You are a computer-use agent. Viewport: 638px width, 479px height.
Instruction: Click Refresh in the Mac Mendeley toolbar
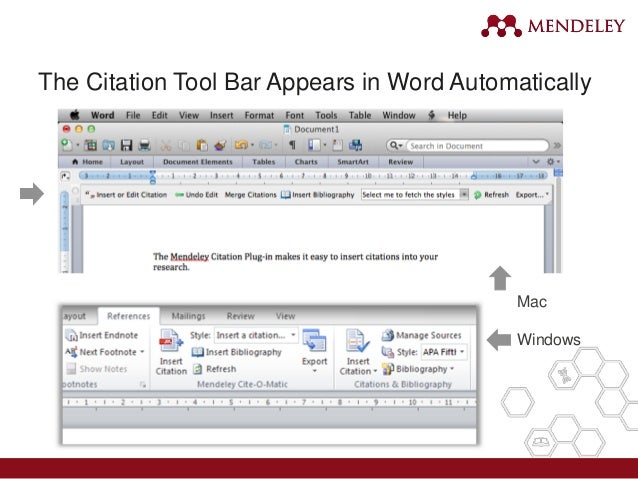[x=492, y=195]
